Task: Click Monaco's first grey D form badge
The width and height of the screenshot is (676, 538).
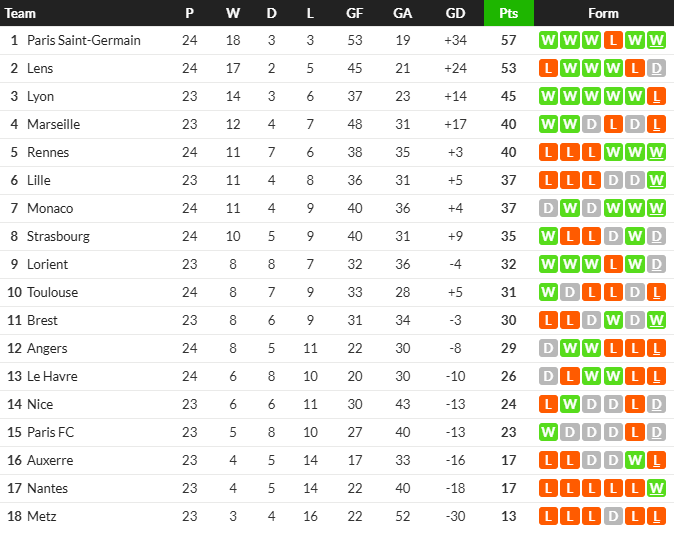Action: click(x=548, y=208)
